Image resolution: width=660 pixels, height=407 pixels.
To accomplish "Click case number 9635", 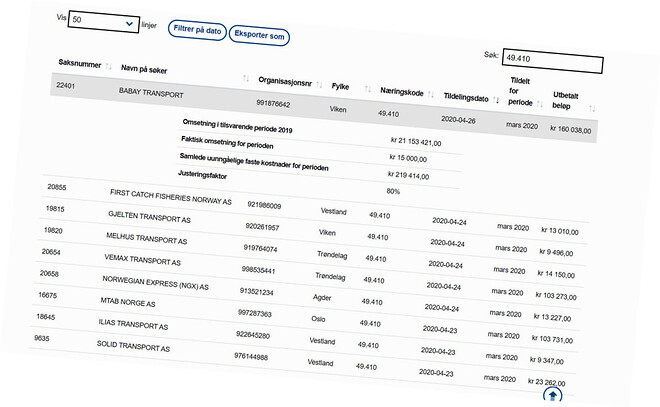I will (x=42, y=338).
